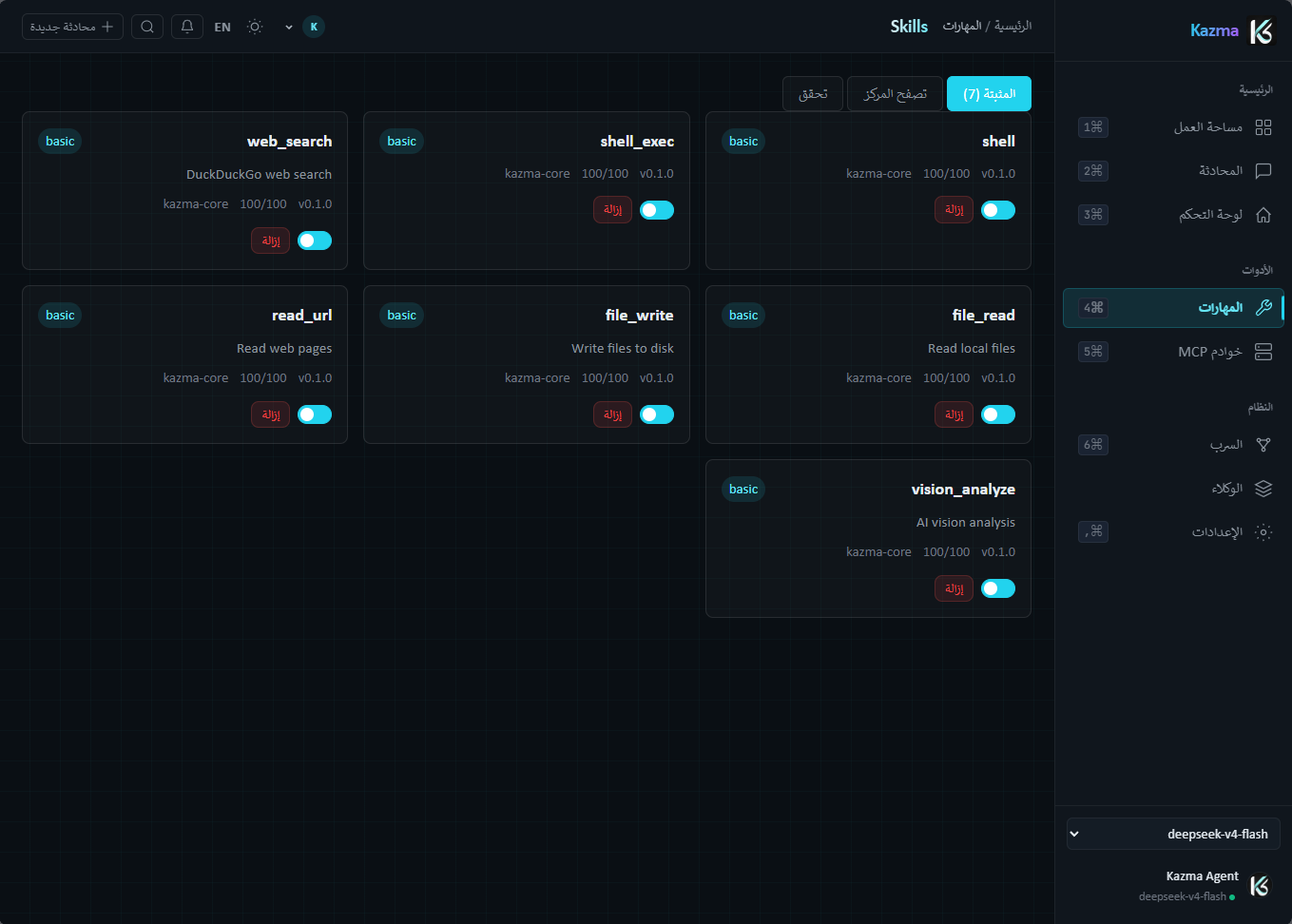Toggle the vision_analyze skill switch
The width and height of the screenshot is (1292, 924).
tap(998, 588)
